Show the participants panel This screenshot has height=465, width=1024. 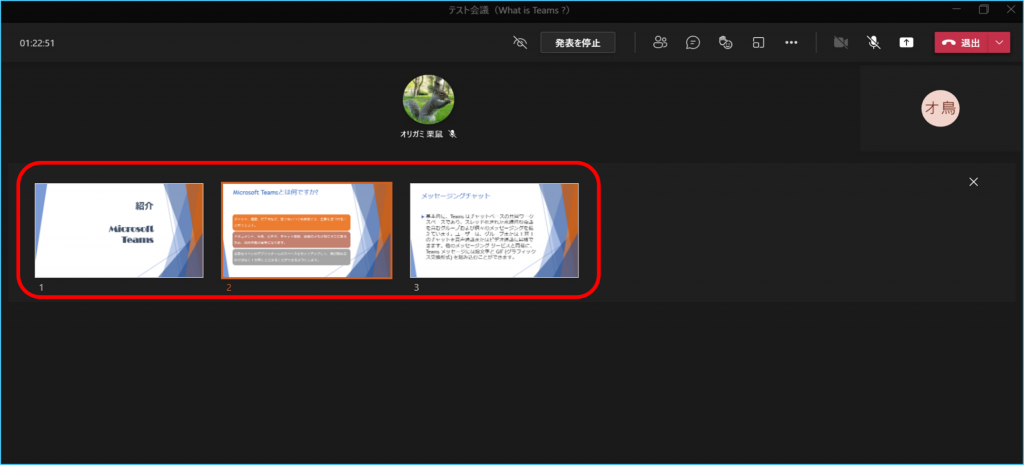pyautogui.click(x=660, y=43)
